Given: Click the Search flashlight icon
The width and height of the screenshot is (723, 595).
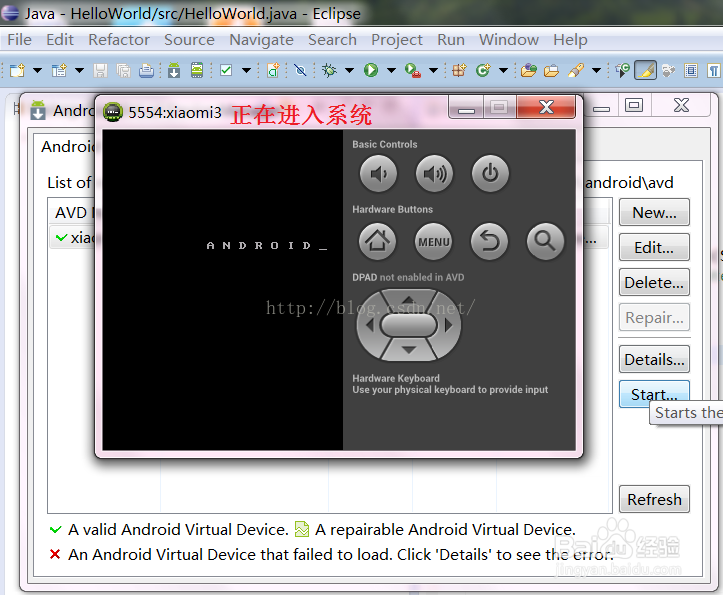Looking at the screenshot, I should click(576, 71).
